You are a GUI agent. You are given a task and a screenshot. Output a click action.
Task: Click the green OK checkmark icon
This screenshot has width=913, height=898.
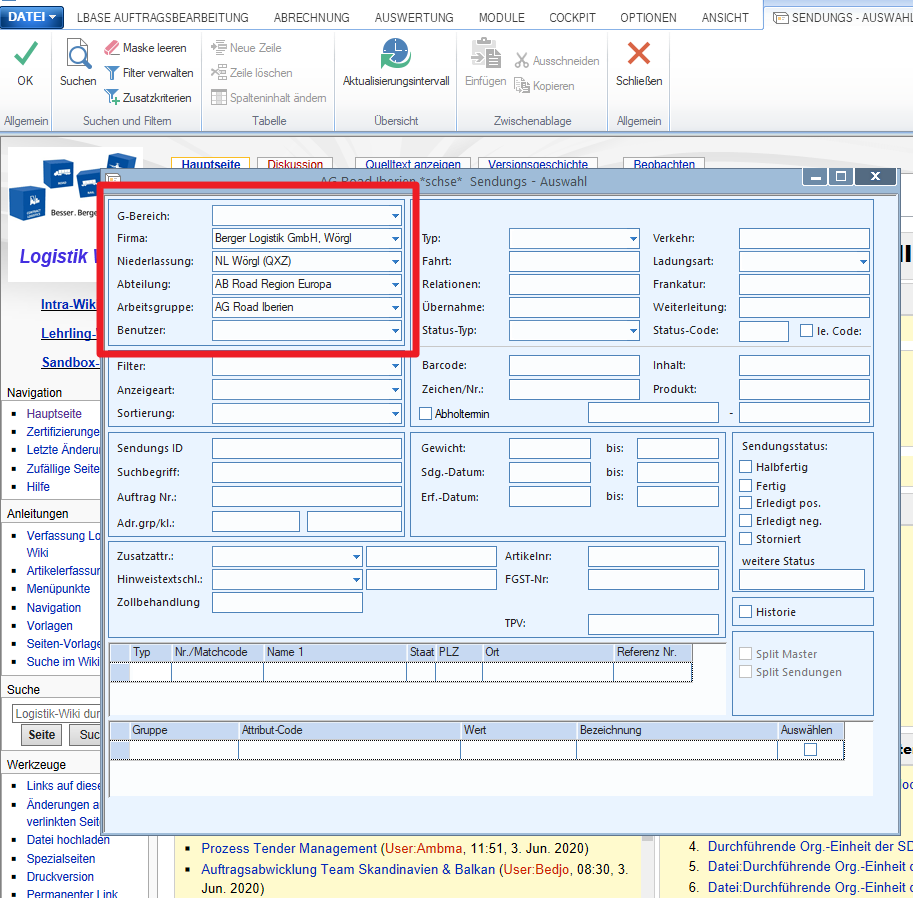coord(25,53)
